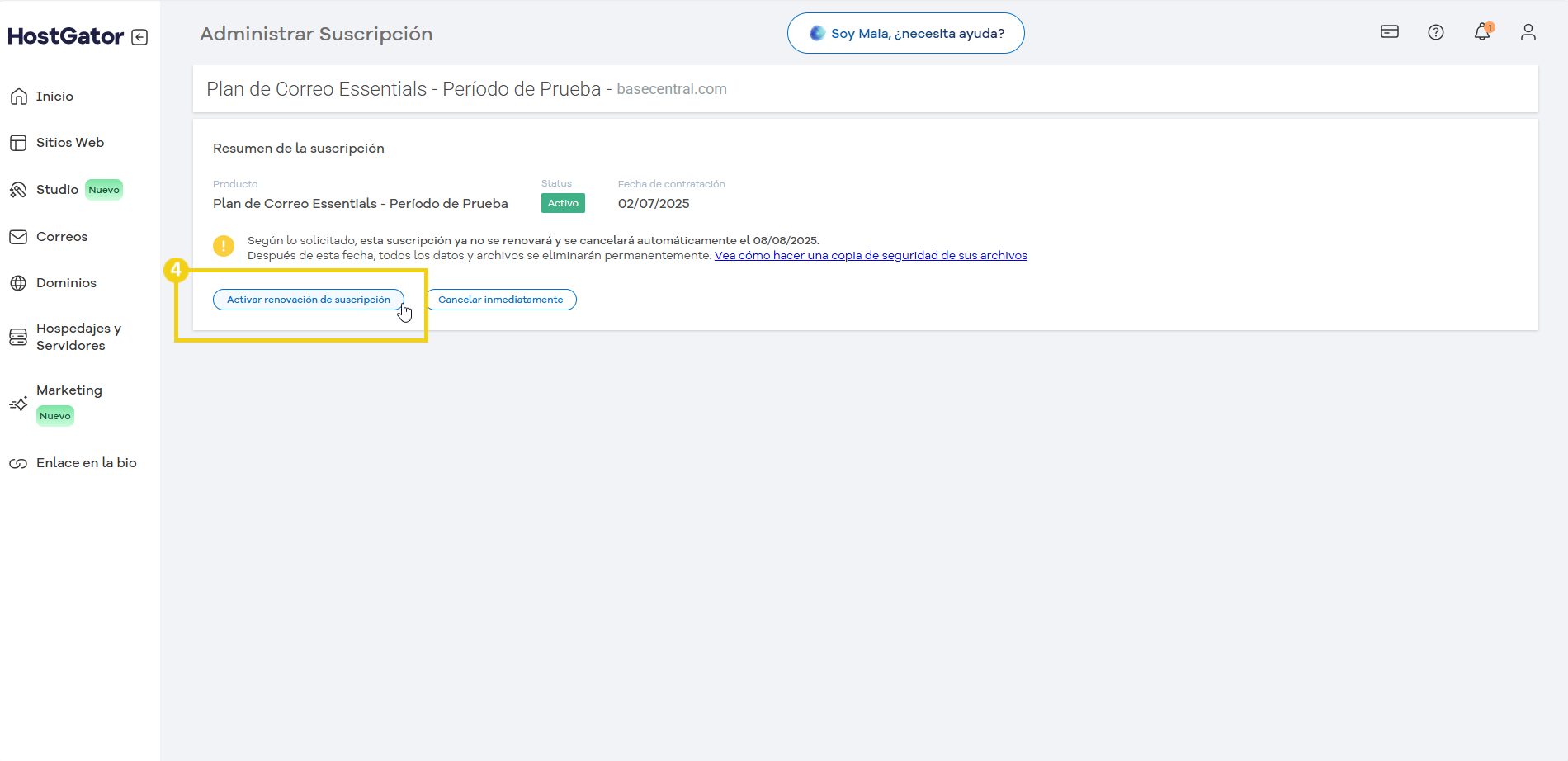The width and height of the screenshot is (1568, 761).
Task: Click product name under the Producto label
Action: (x=361, y=204)
